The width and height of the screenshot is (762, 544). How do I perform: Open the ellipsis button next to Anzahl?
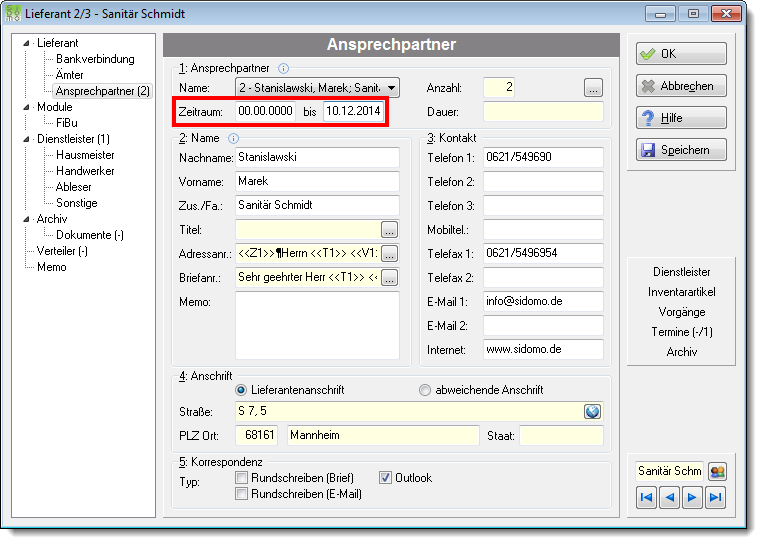coord(593,88)
